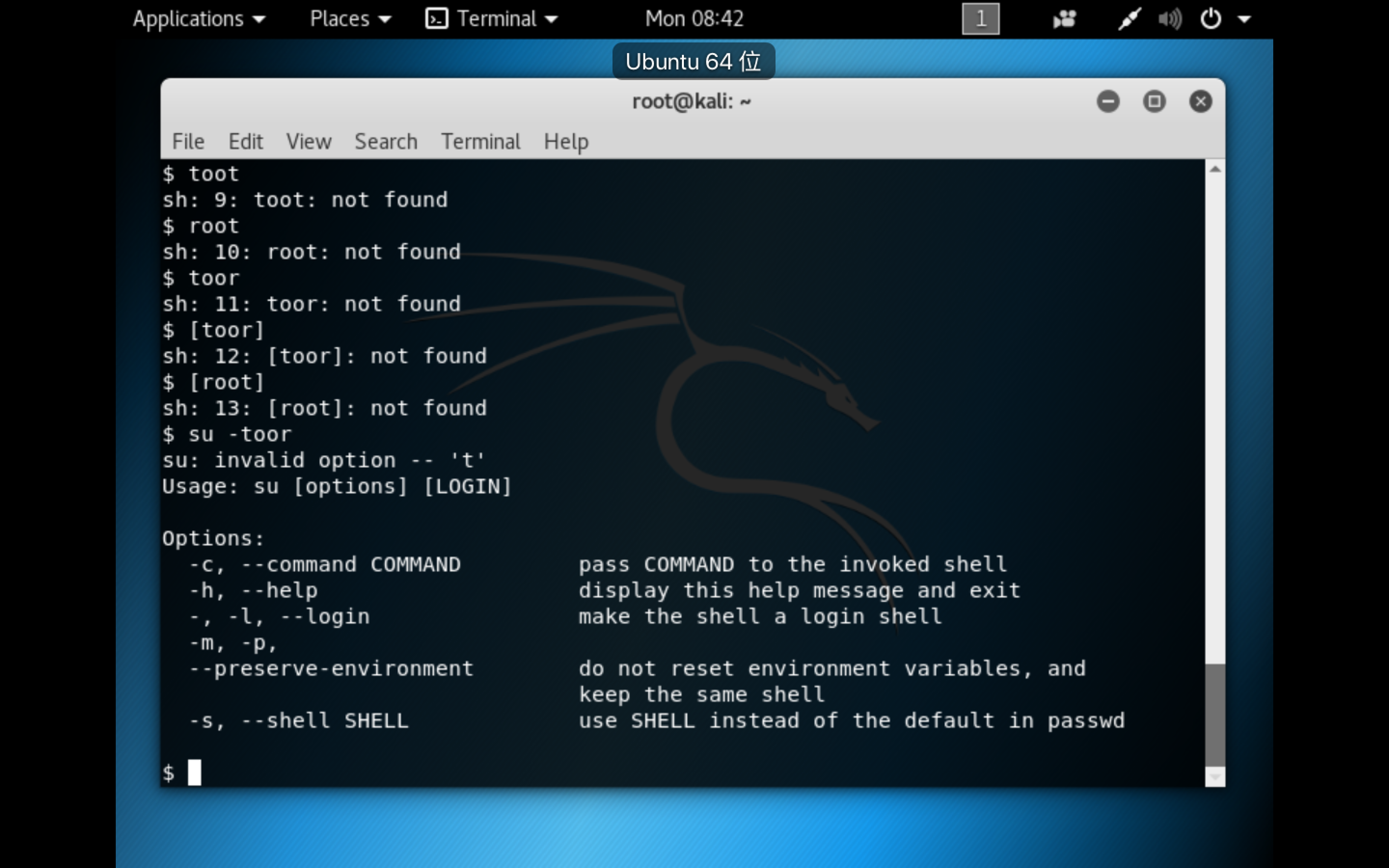Open the Help menu in terminal
Screen dimensions: 1389x868
[566, 141]
